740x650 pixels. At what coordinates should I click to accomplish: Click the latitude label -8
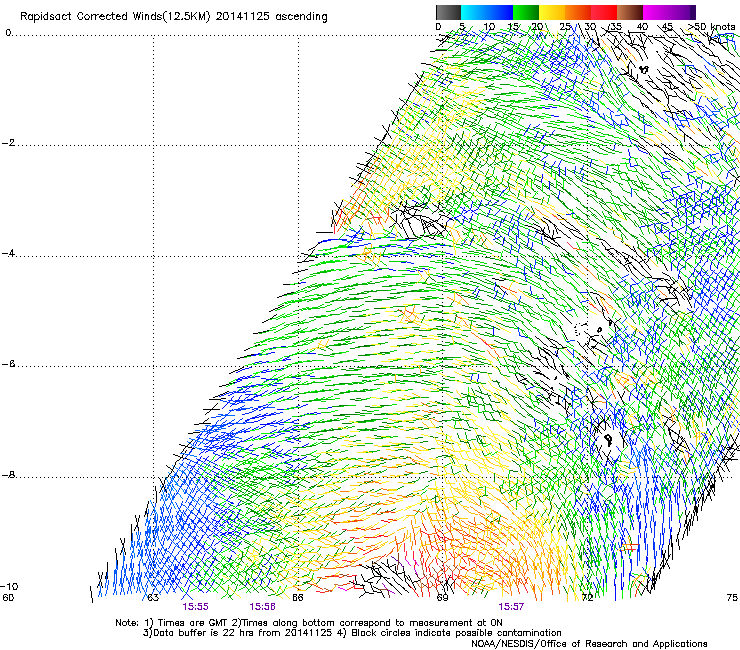click(x=8, y=475)
